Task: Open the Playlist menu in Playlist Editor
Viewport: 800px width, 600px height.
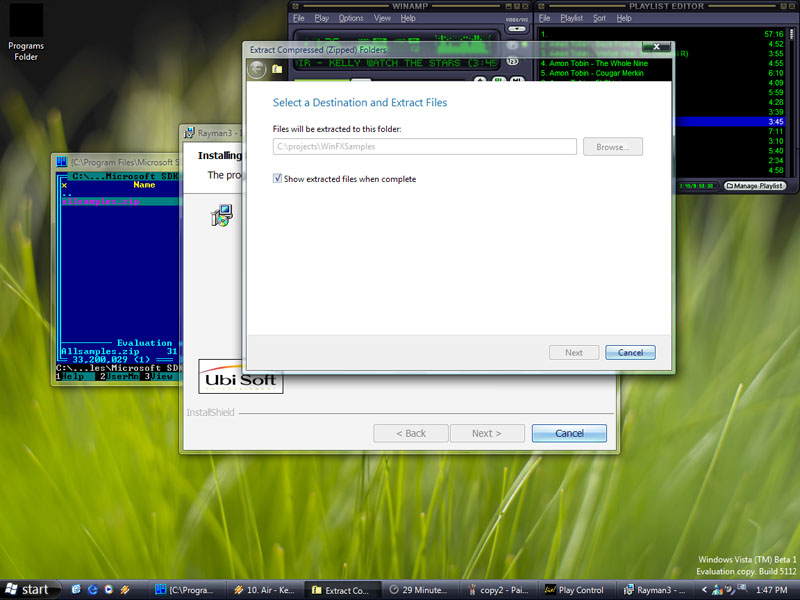Action: (x=571, y=18)
